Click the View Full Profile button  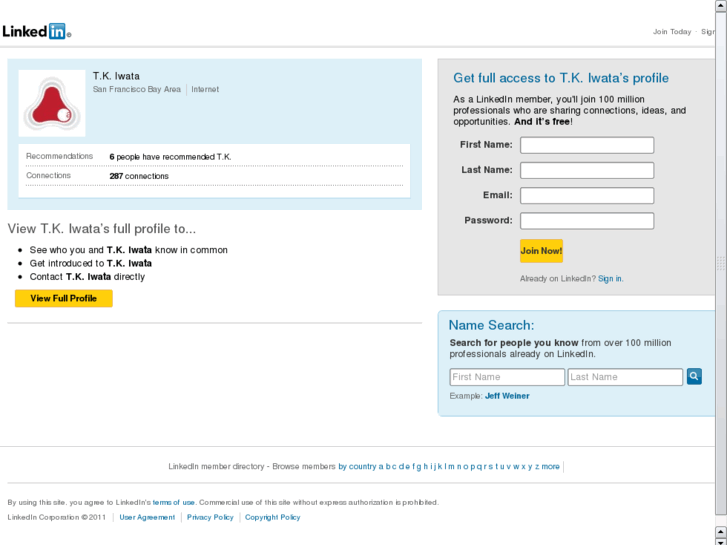[x=64, y=298]
